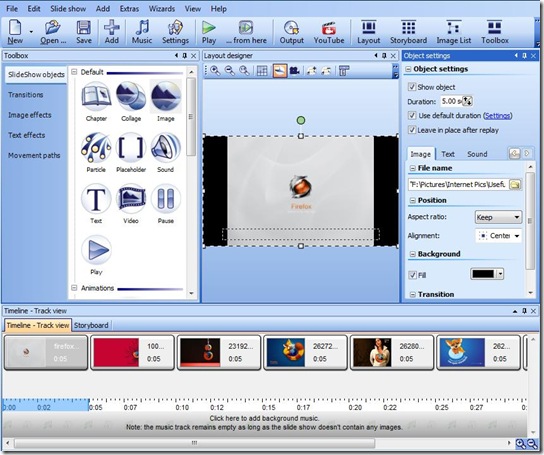Screen dimensions: 544x455
Task: Collapse the Animations group in Toolbox
Action: pos(74,288)
